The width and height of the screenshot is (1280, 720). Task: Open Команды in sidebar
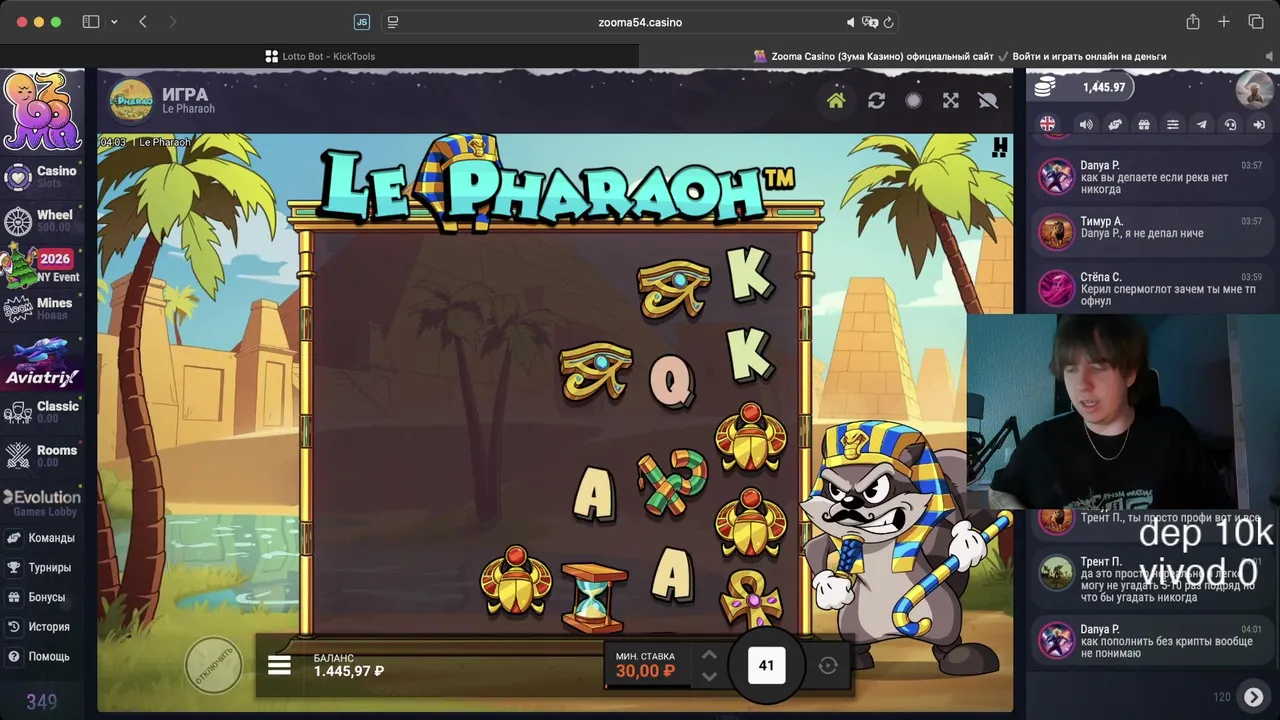click(41, 538)
